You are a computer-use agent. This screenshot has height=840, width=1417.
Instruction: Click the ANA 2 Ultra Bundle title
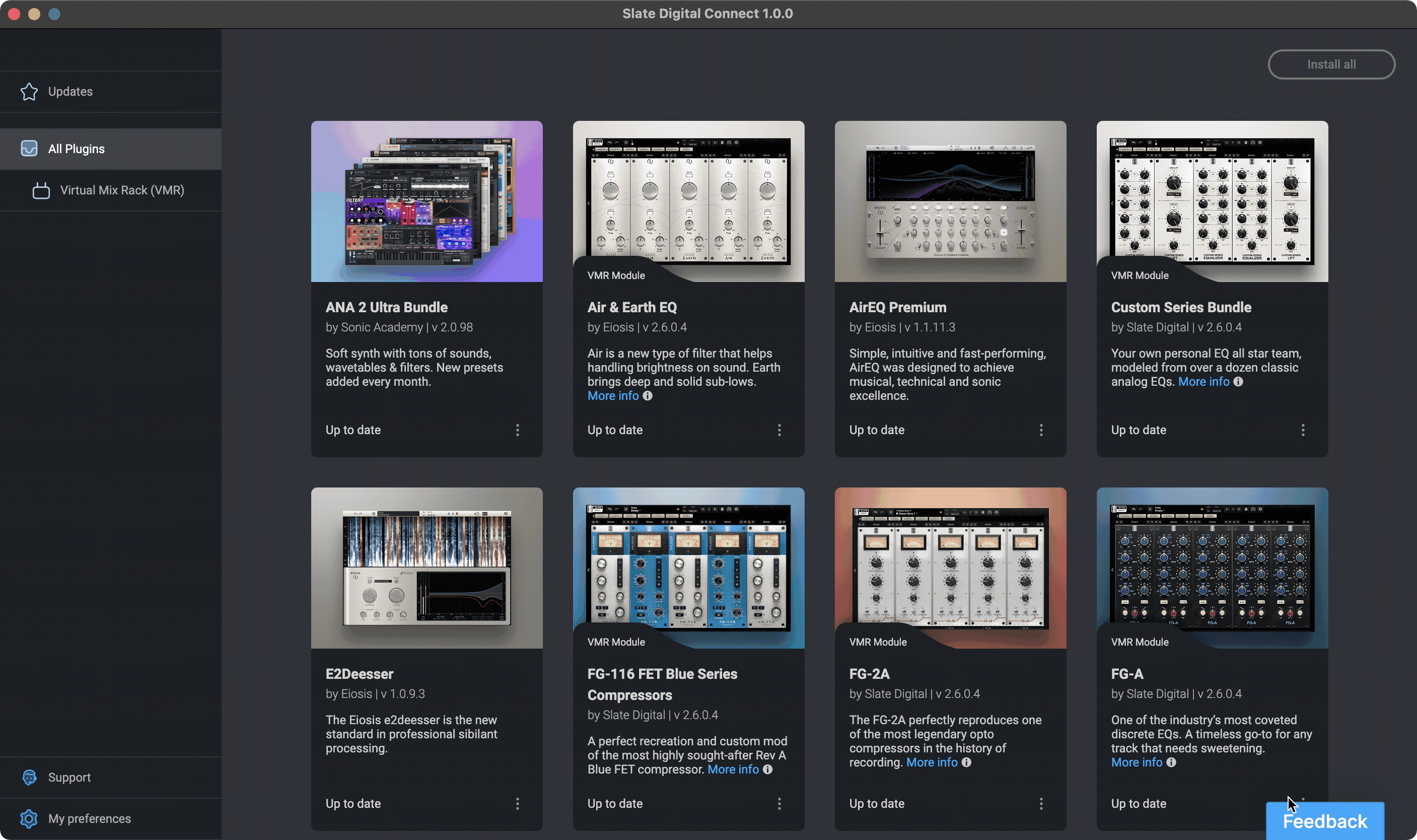pos(387,307)
